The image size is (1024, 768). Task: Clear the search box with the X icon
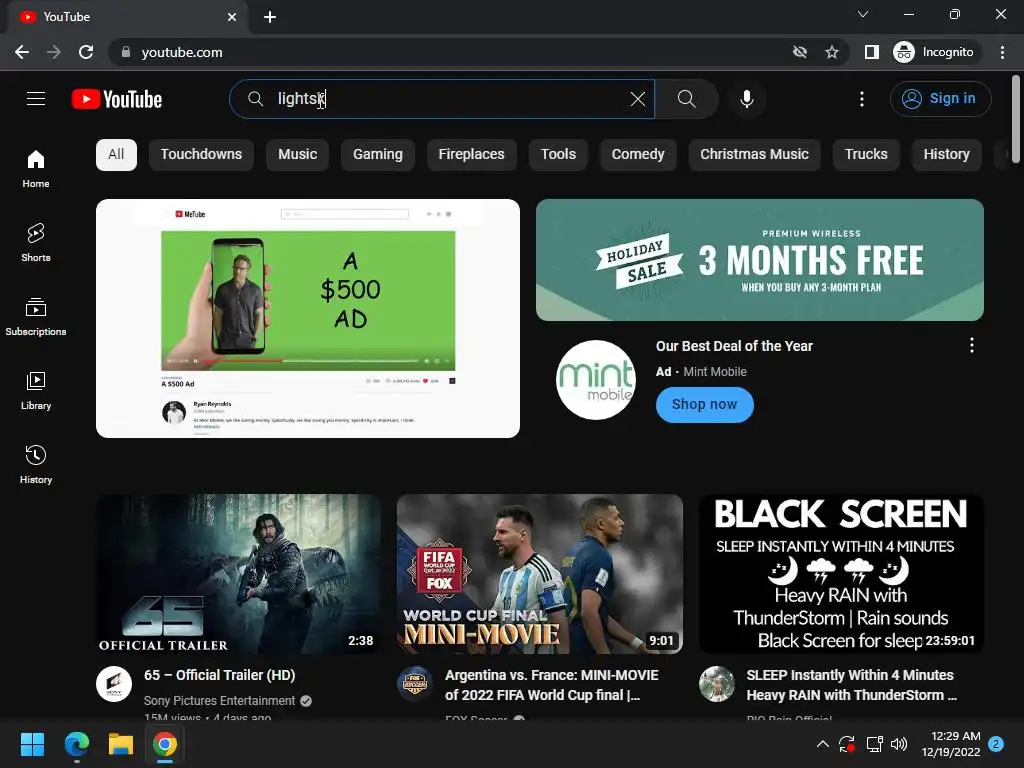pos(637,99)
